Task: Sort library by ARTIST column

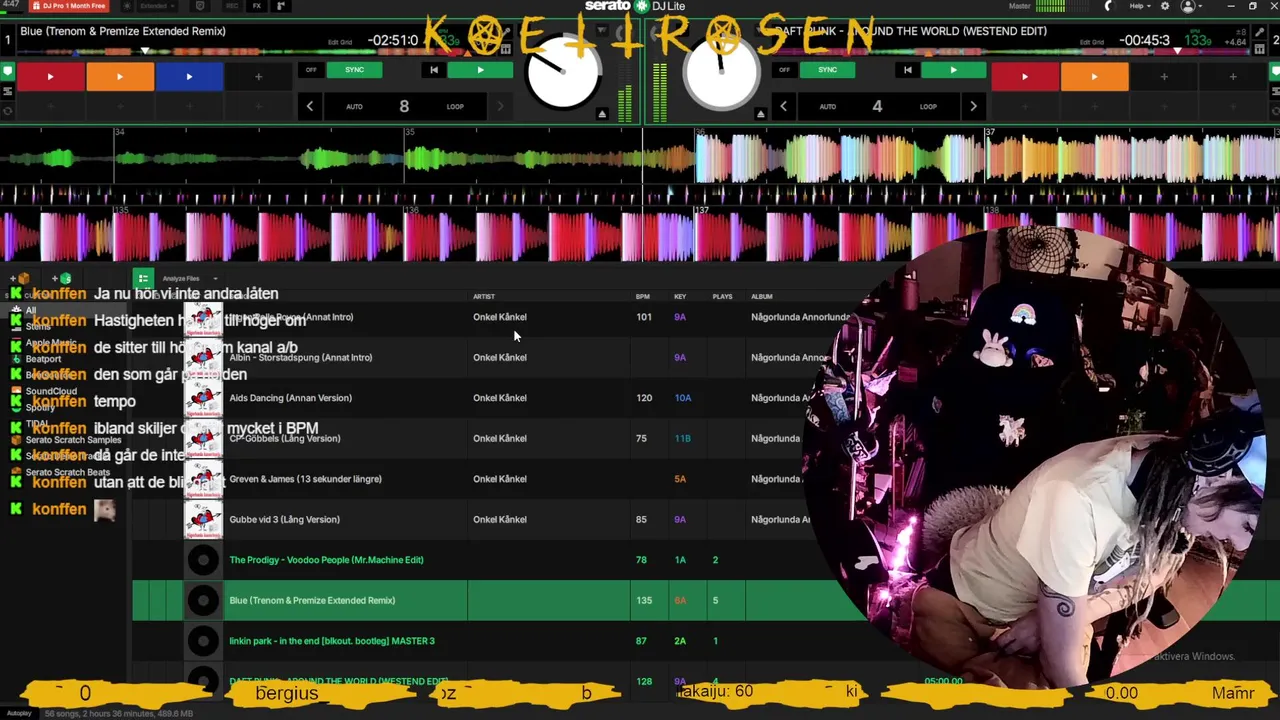Action: 484,296
